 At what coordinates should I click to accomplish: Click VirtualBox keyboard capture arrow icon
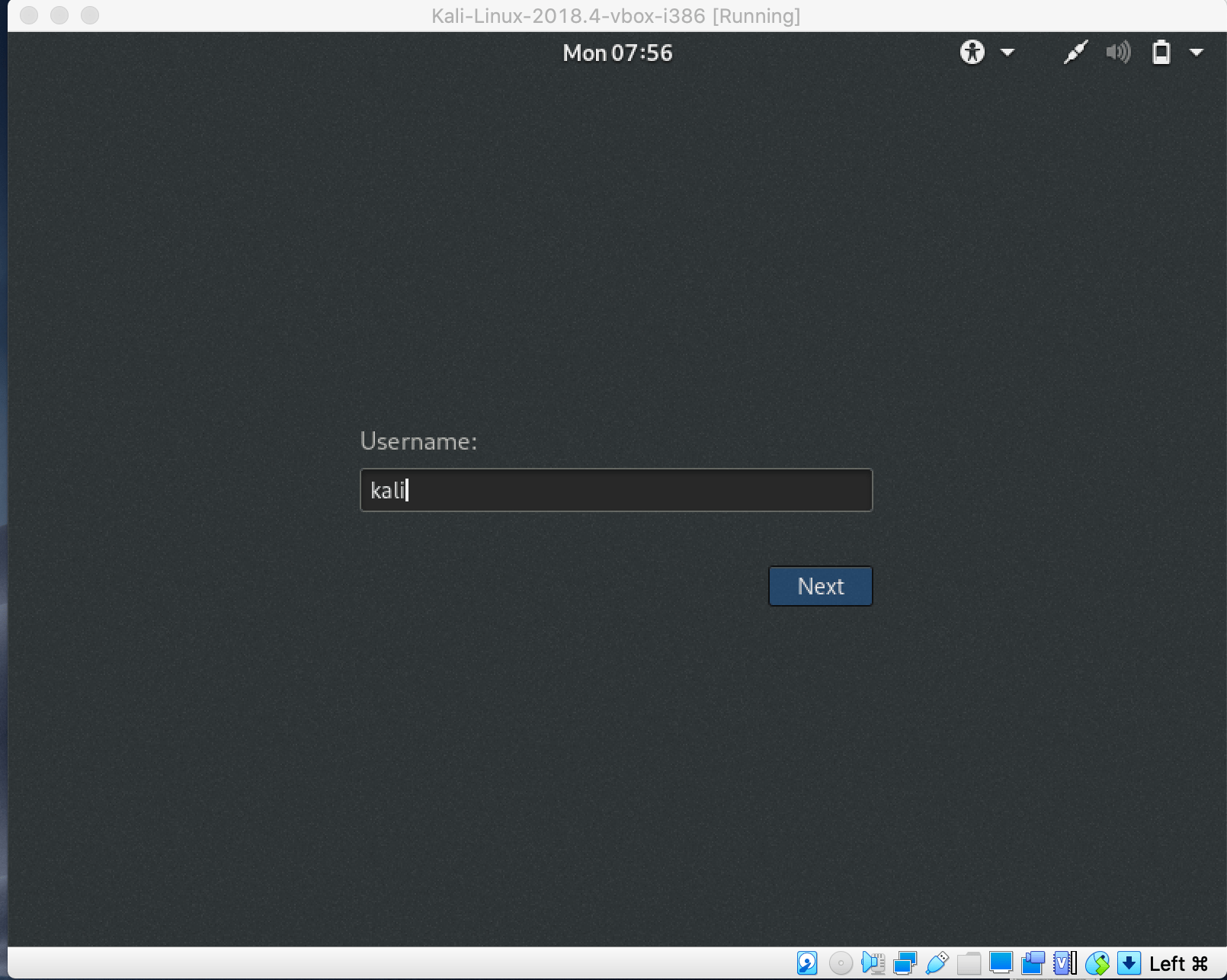(x=1129, y=963)
